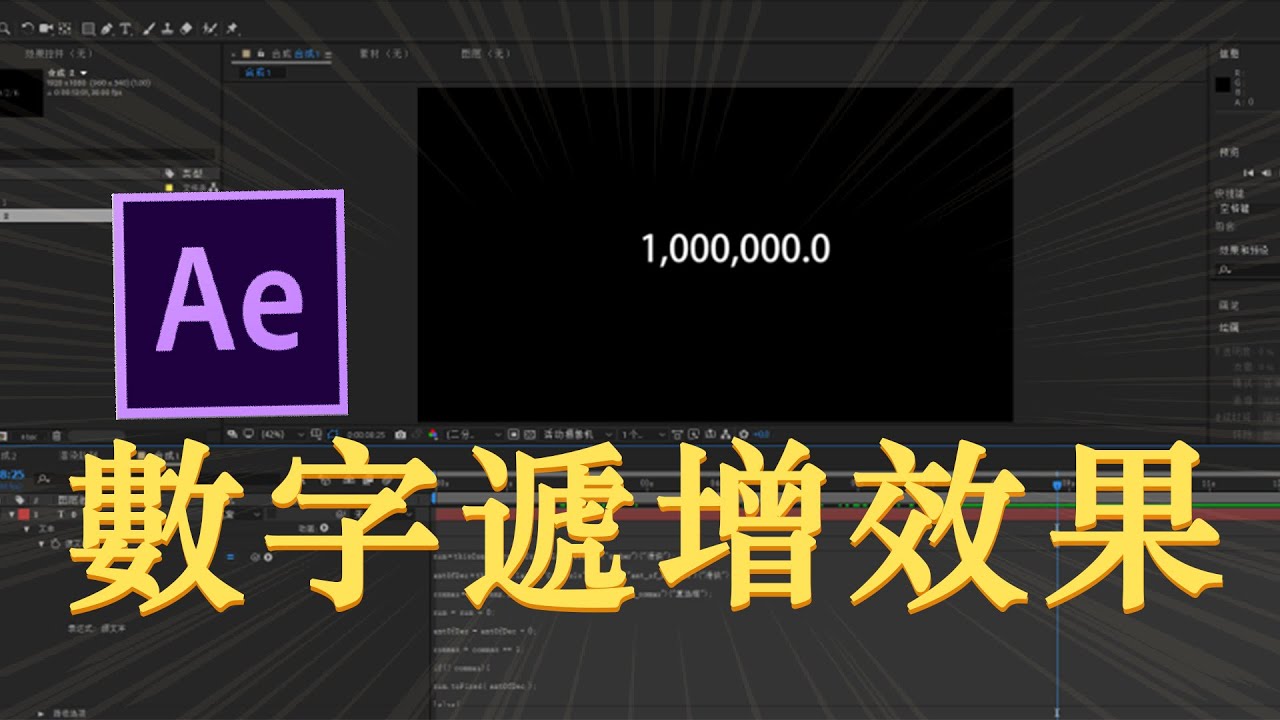Click the exposure value +0.0

click(762, 434)
